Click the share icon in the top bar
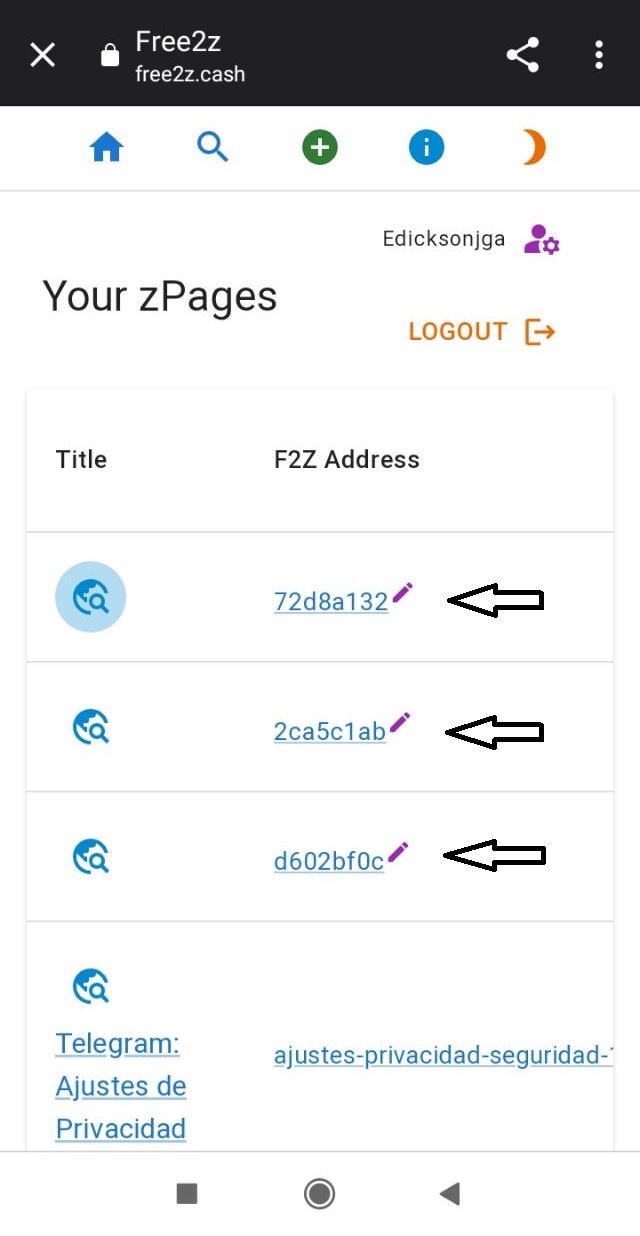The height and width of the screenshot is (1236, 640). pos(522,55)
